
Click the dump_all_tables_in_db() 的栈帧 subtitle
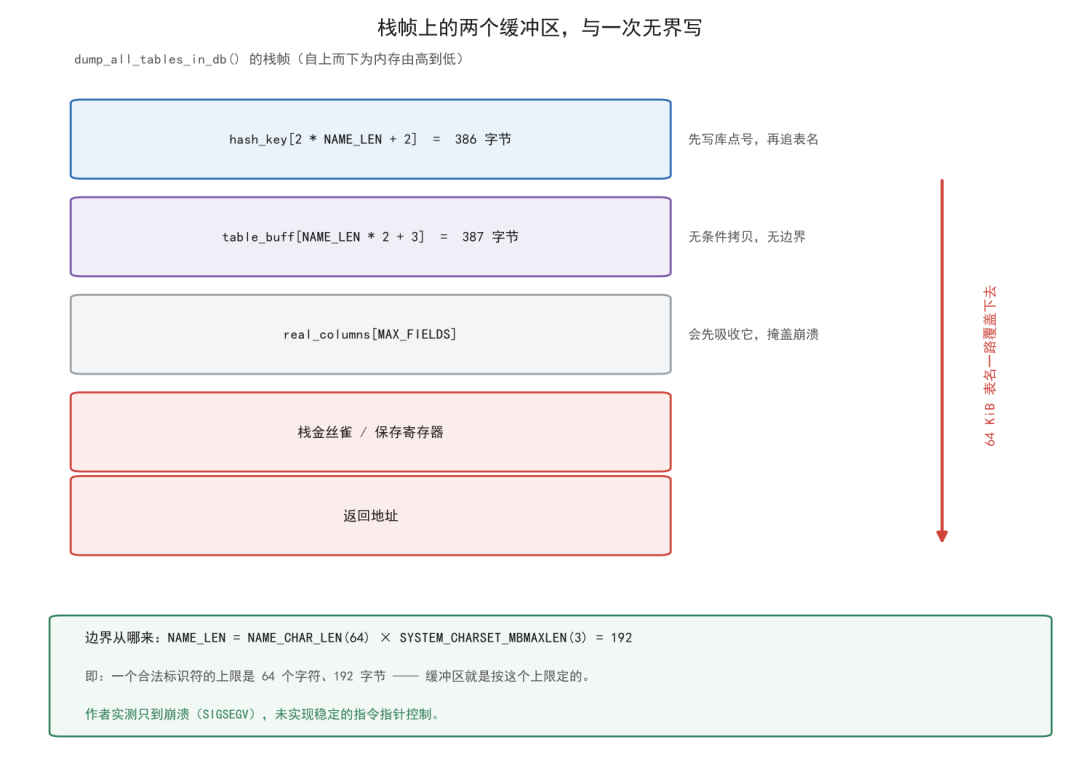click(x=269, y=59)
